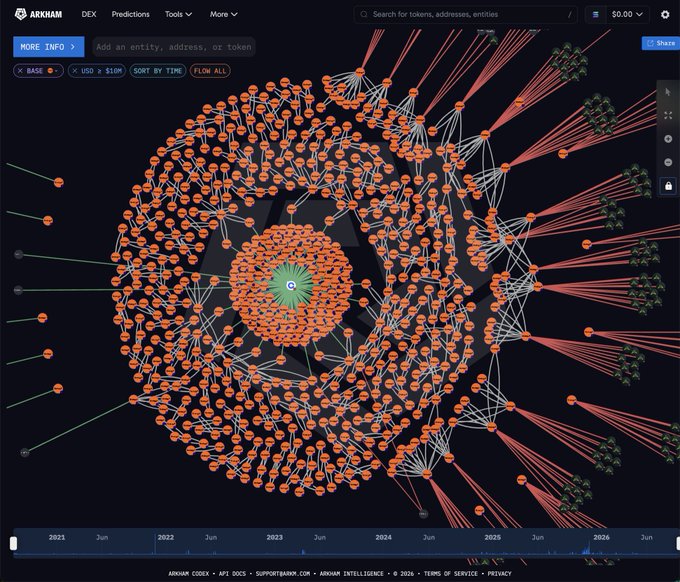This screenshot has height=582, width=680.
Task: Jump to 2022 on the timeline
Action: [166, 537]
